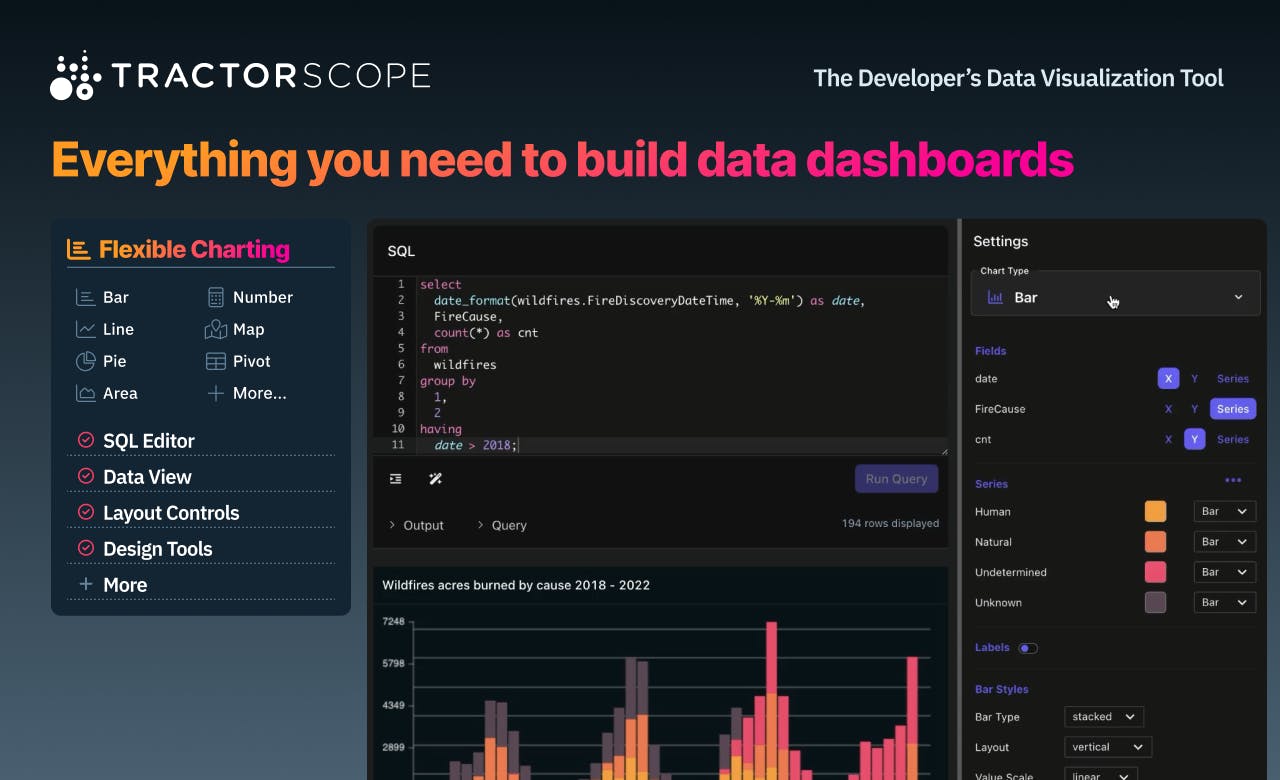Click the Human series orange color swatch
This screenshot has height=780, width=1280.
tap(1155, 511)
